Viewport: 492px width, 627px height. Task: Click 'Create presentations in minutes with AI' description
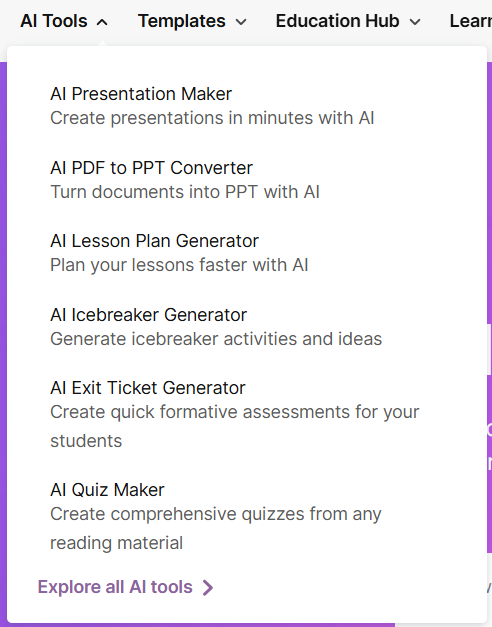click(212, 118)
